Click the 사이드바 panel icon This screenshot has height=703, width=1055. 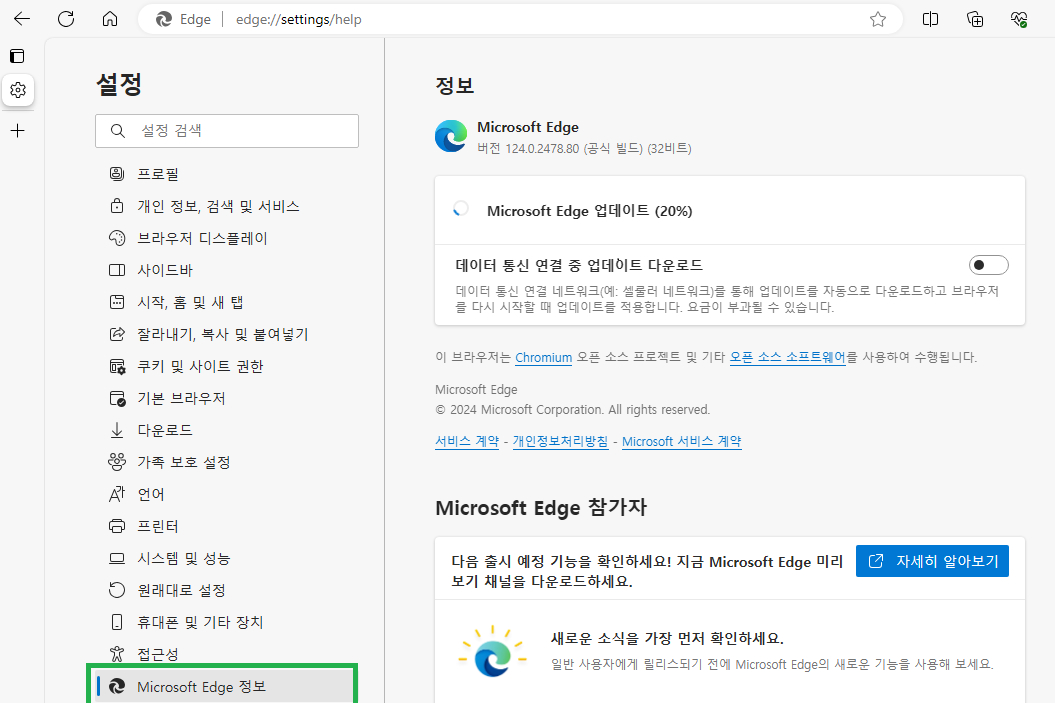pos(117,270)
